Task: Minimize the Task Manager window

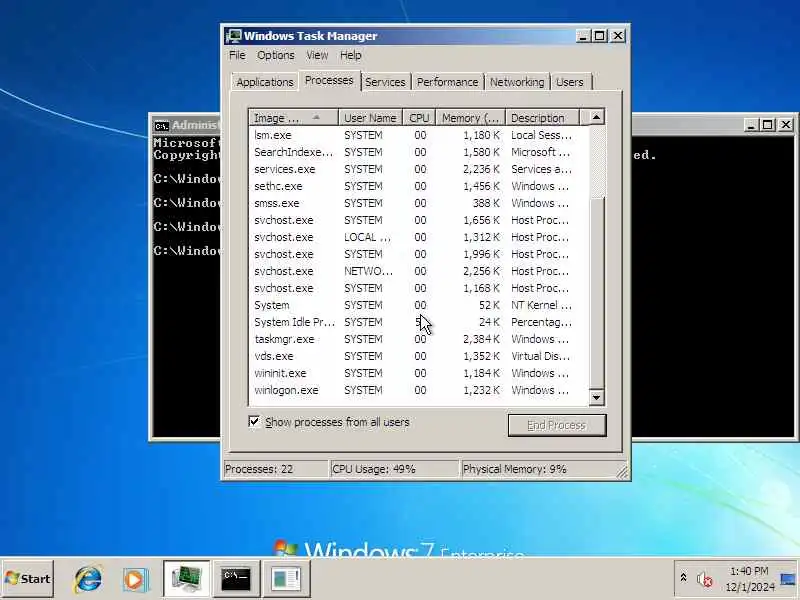Action: tap(583, 36)
